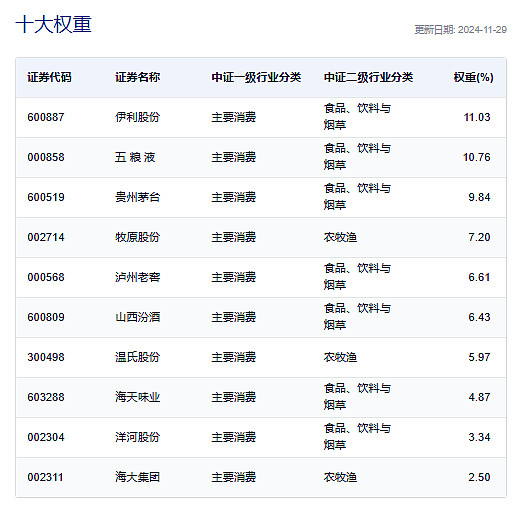This screenshot has width=517, height=510.
Task: Select security code 000568
Action: pos(46,277)
